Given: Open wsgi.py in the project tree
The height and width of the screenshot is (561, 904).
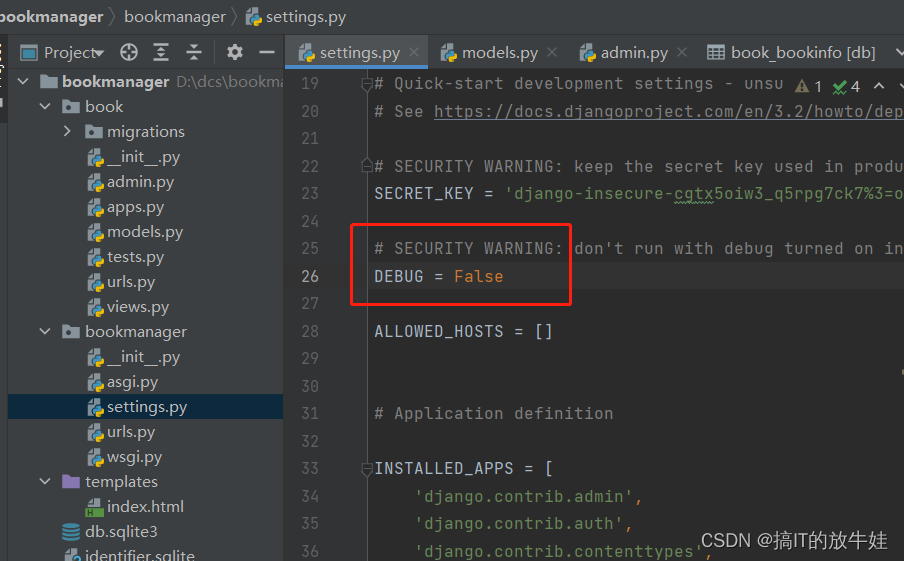Looking at the screenshot, I should tap(125, 457).
